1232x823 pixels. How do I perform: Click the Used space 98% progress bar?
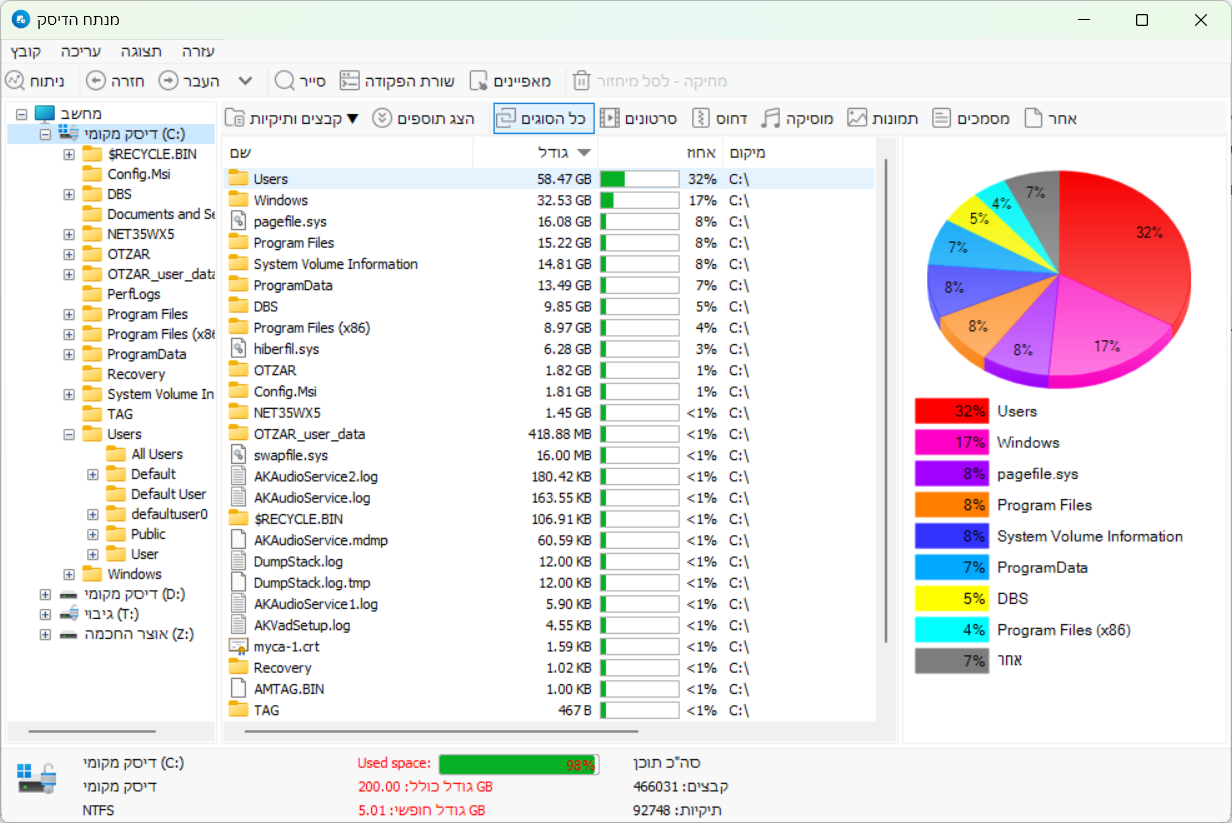click(519, 765)
